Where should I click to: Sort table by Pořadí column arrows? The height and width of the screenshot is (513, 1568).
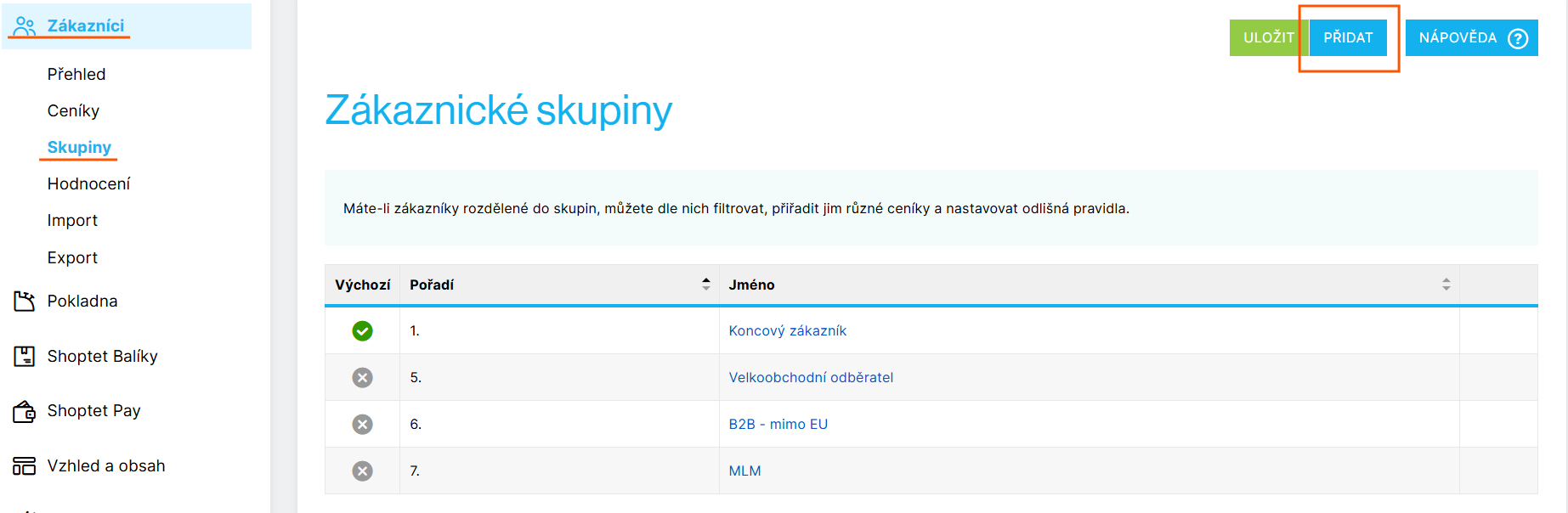click(705, 285)
